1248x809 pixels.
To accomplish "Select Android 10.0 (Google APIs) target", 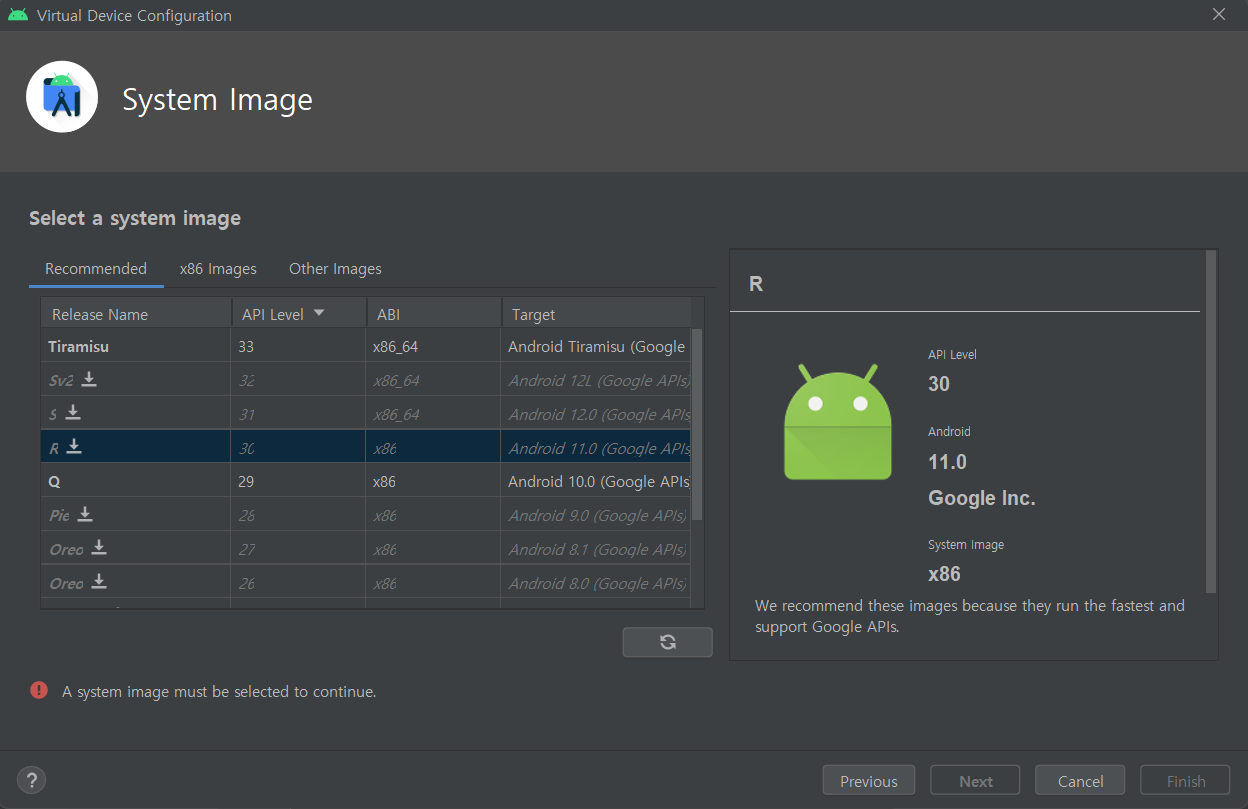I will (596, 481).
